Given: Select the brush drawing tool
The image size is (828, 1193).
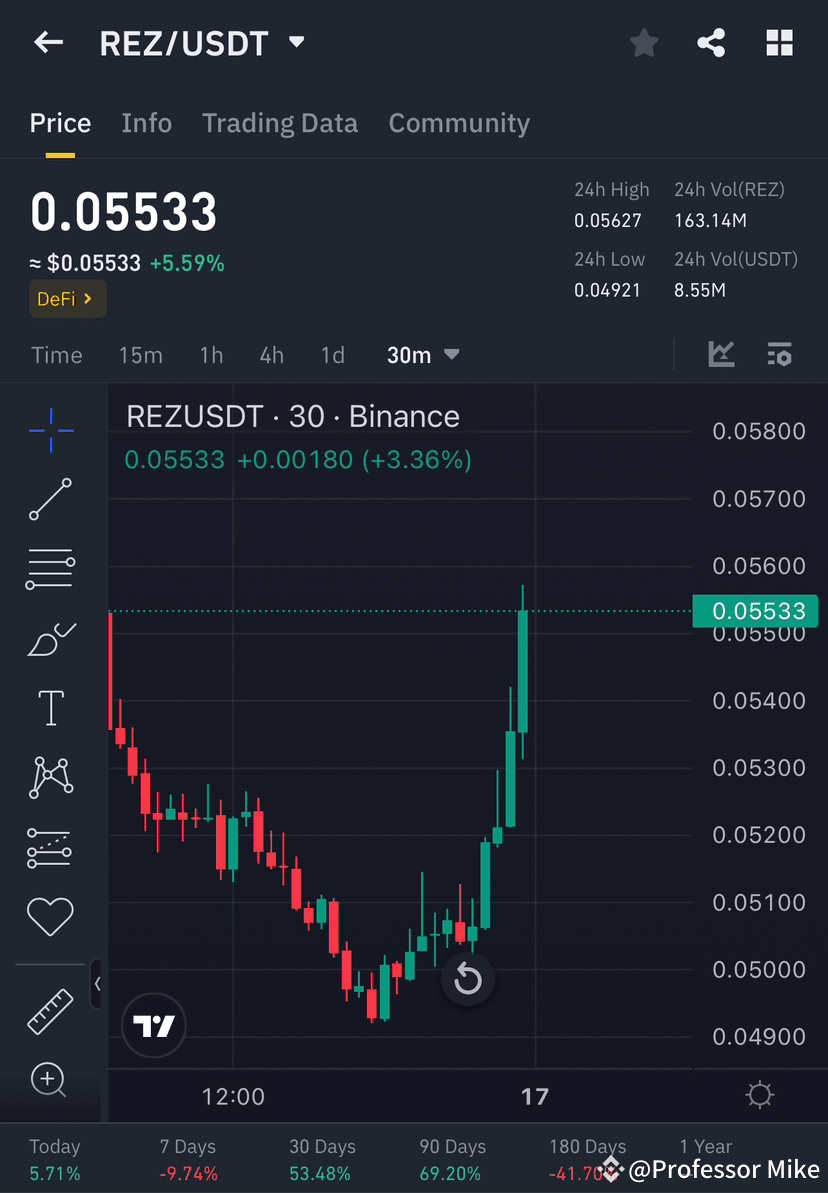Looking at the screenshot, I should click(x=50, y=638).
